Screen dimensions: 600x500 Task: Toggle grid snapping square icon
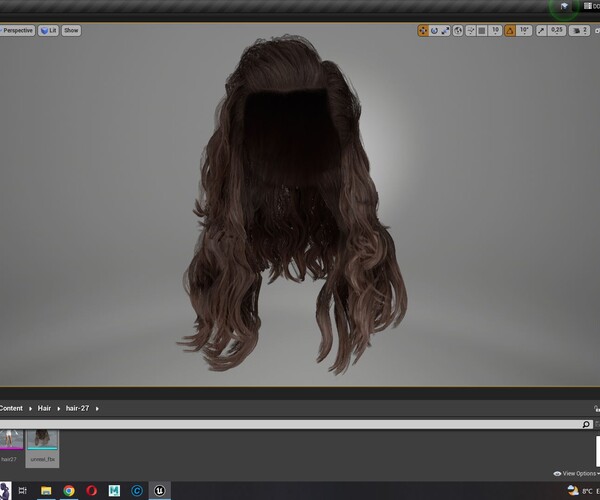click(482, 31)
